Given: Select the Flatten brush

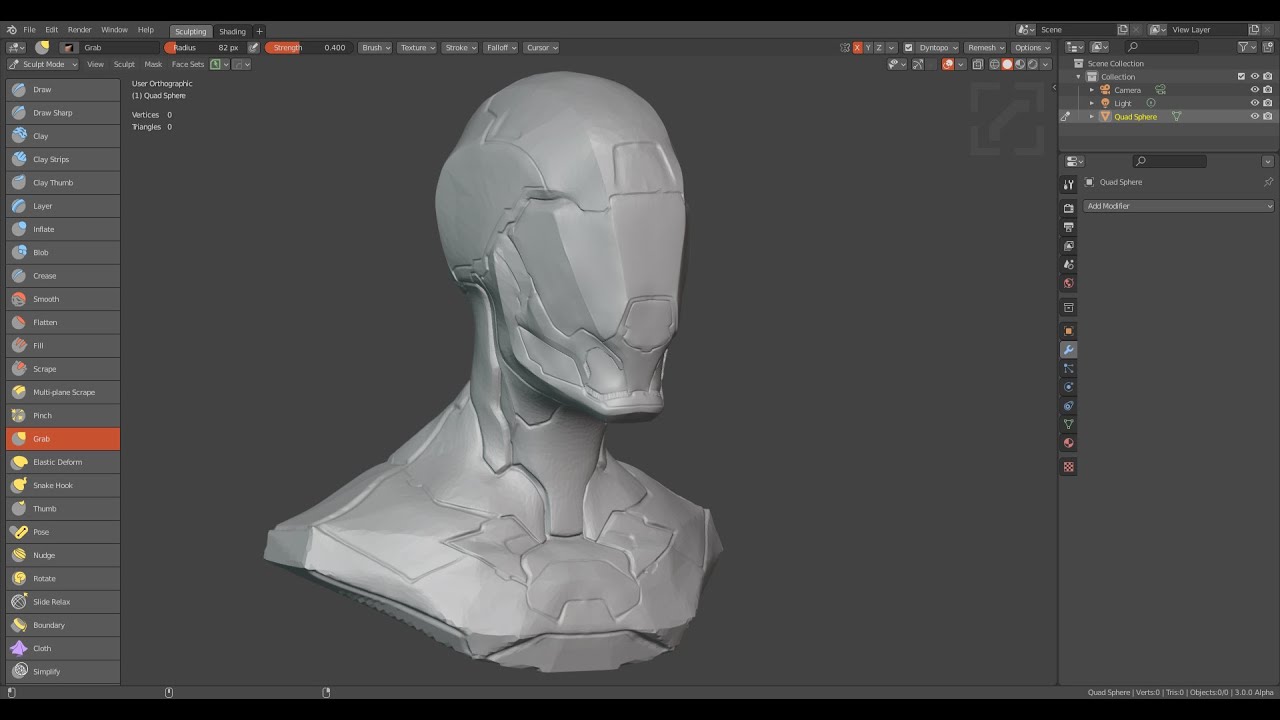Looking at the screenshot, I should click(x=63, y=322).
